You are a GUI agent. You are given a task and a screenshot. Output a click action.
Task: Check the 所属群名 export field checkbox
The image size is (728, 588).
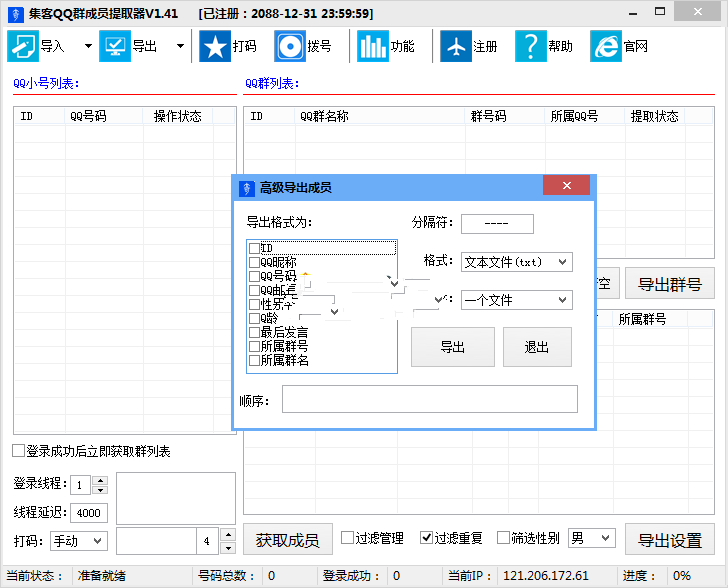click(x=254, y=361)
